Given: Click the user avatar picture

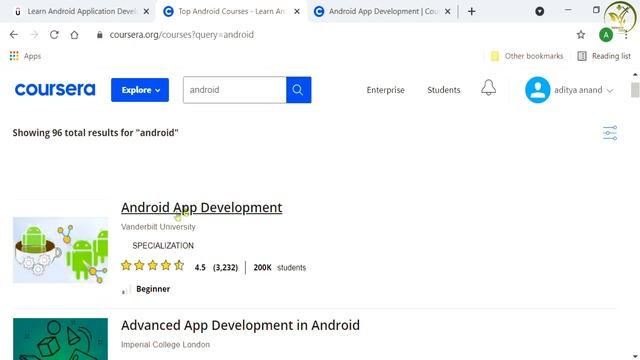Looking at the screenshot, I should [x=537, y=90].
